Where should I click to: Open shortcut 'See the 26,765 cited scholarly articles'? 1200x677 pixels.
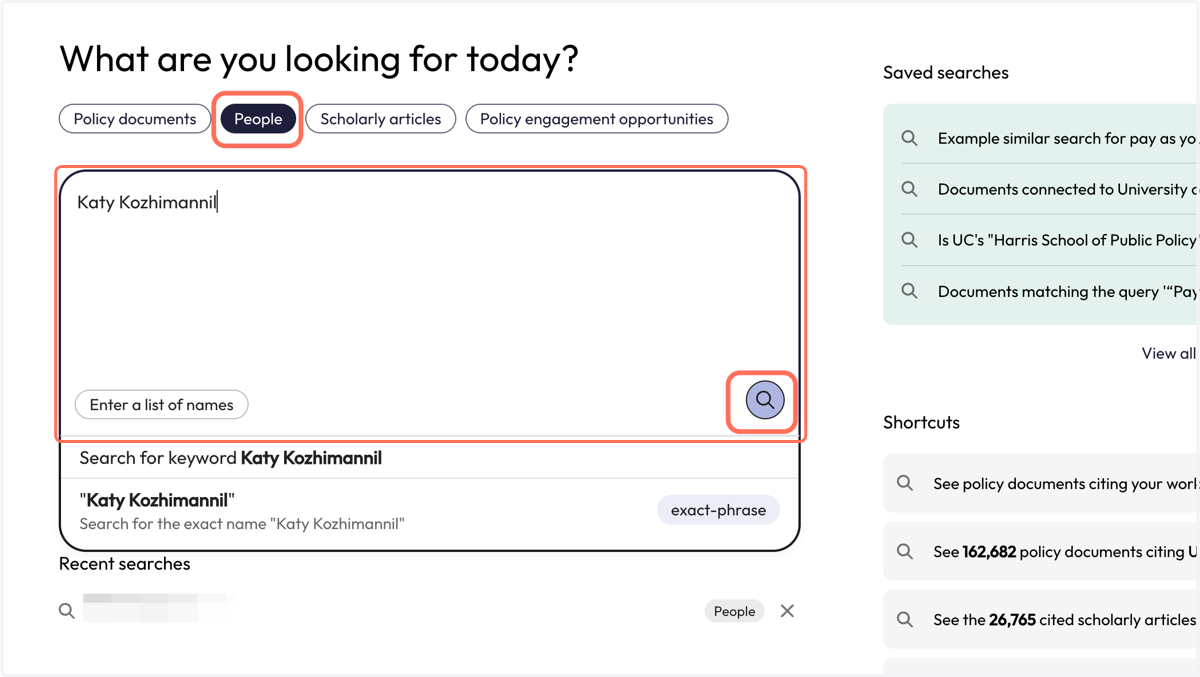click(1041, 620)
